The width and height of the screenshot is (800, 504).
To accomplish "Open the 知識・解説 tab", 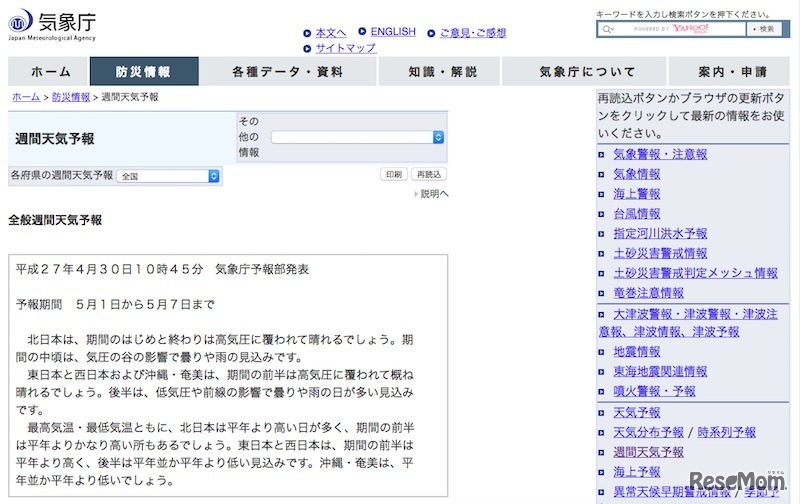I will coord(439,71).
